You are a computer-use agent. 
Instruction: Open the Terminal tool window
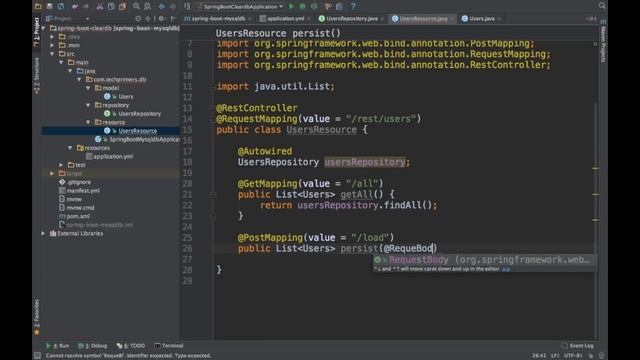[169, 346]
